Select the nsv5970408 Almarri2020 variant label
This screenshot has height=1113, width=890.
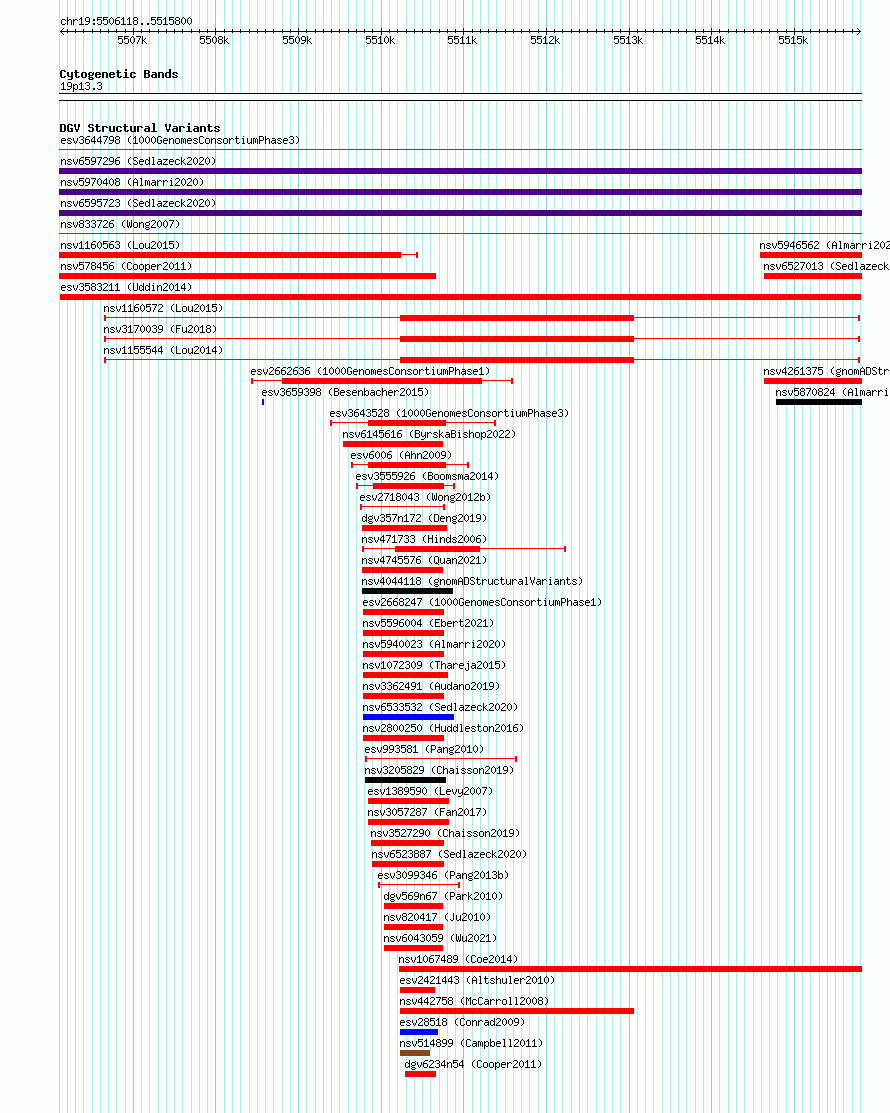(132, 182)
